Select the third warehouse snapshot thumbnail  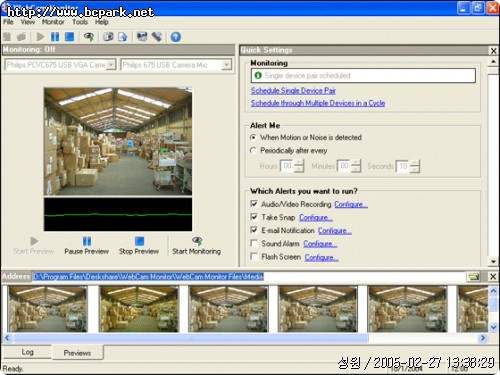coord(228,309)
